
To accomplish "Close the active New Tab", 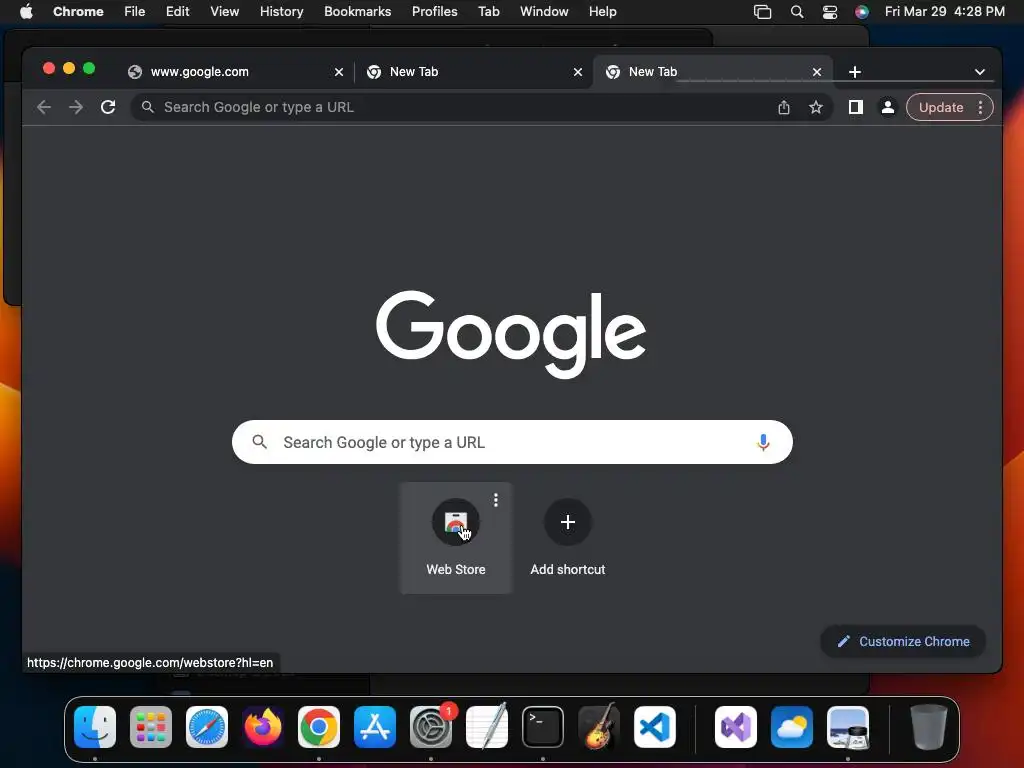I will click(817, 72).
